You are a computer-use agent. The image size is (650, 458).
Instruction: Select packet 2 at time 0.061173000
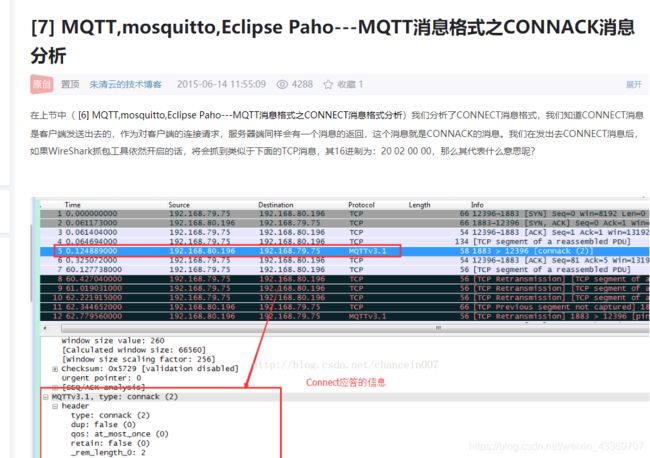(344, 223)
